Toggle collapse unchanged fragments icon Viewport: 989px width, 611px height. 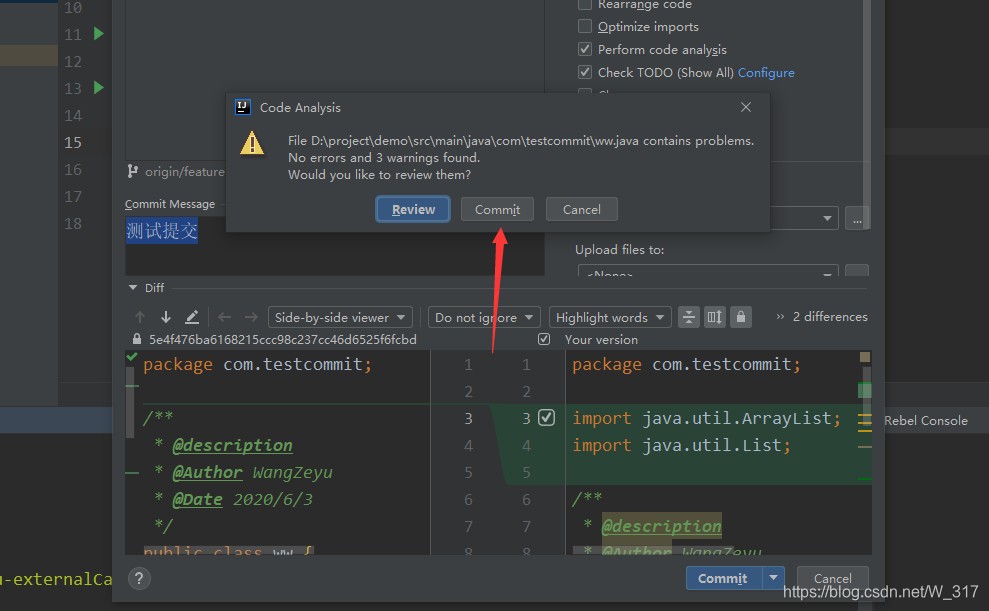[689, 317]
